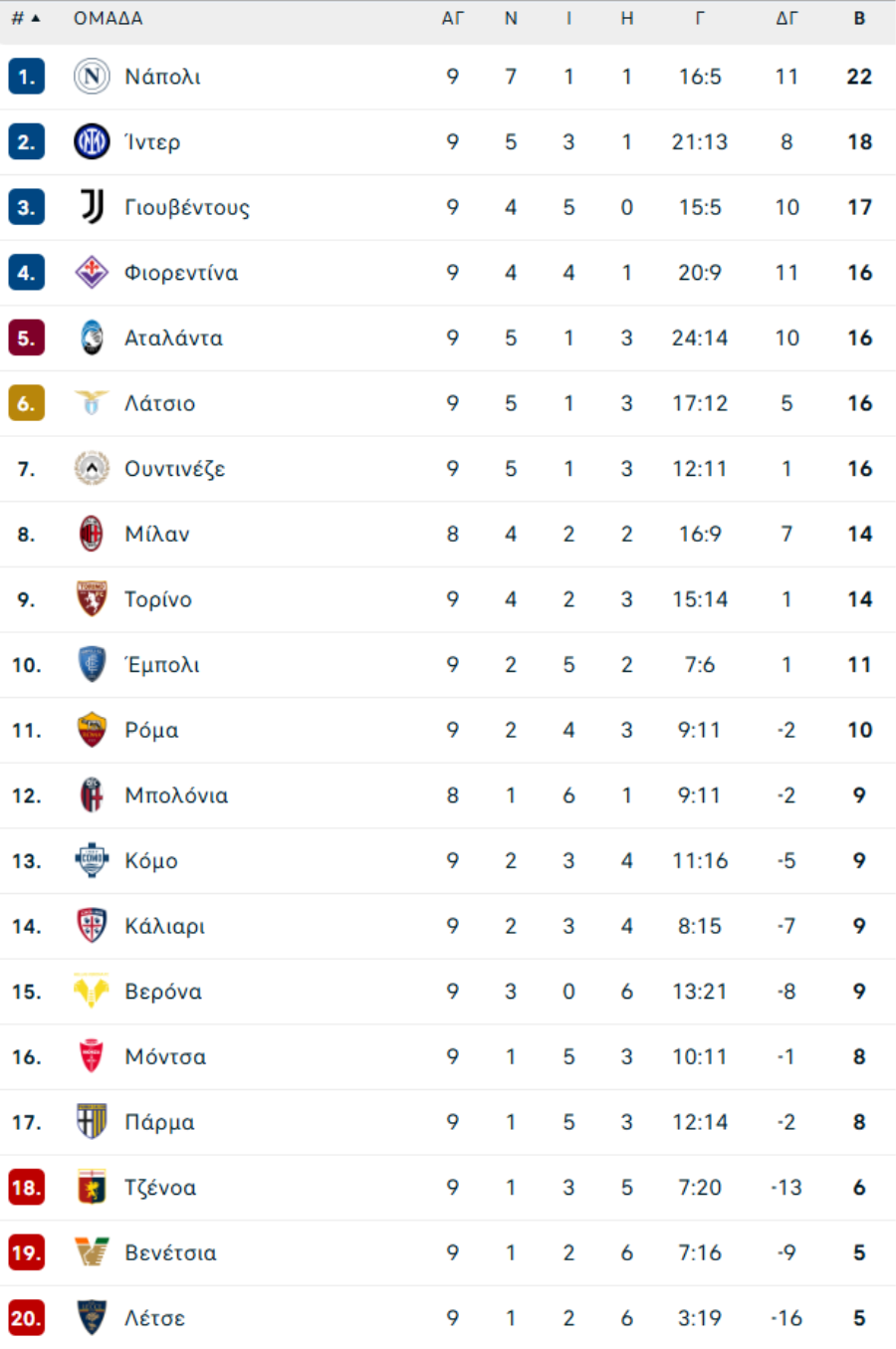Click the Roma team crest

92,730
